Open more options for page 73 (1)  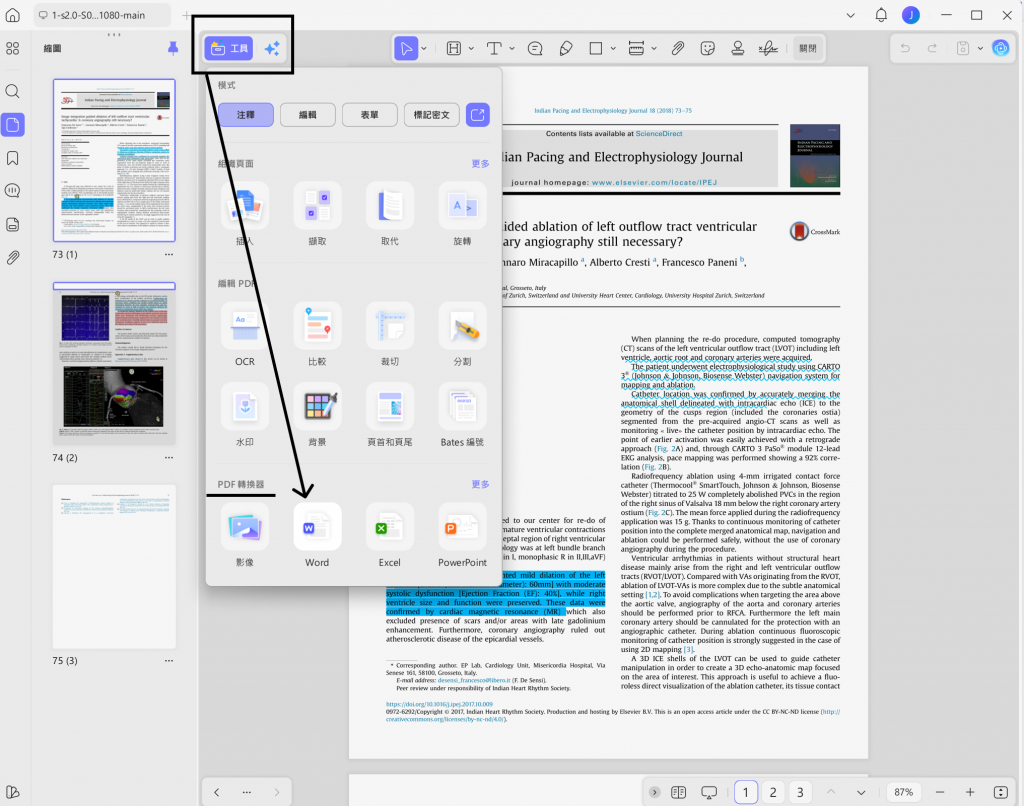pyautogui.click(x=169, y=255)
